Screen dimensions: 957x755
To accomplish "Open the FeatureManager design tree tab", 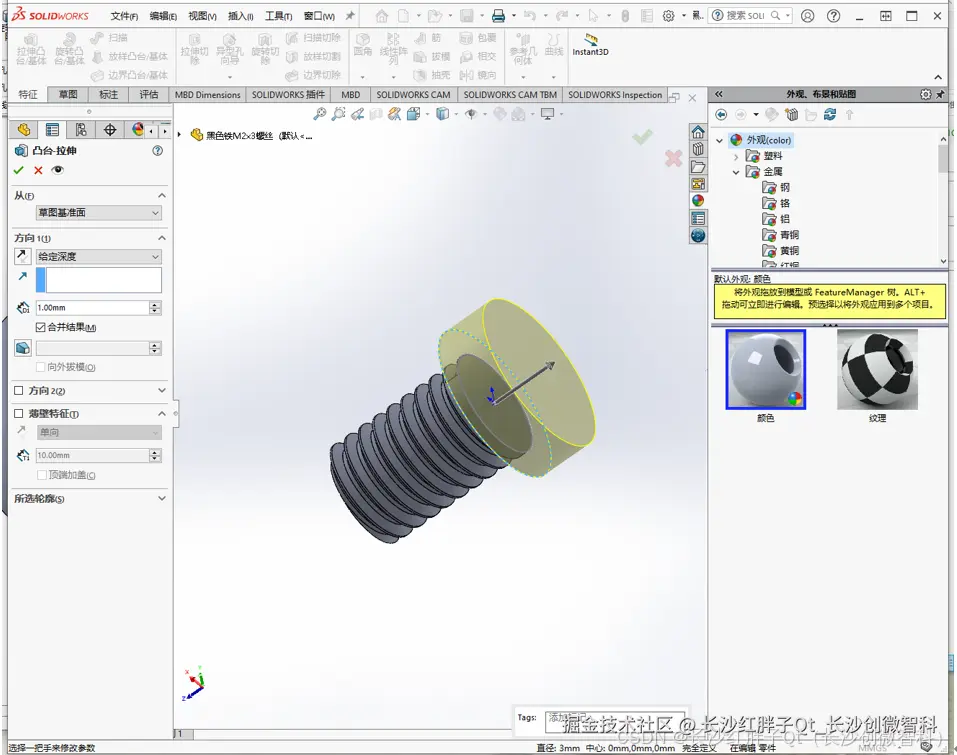I will pyautogui.click(x=24, y=129).
